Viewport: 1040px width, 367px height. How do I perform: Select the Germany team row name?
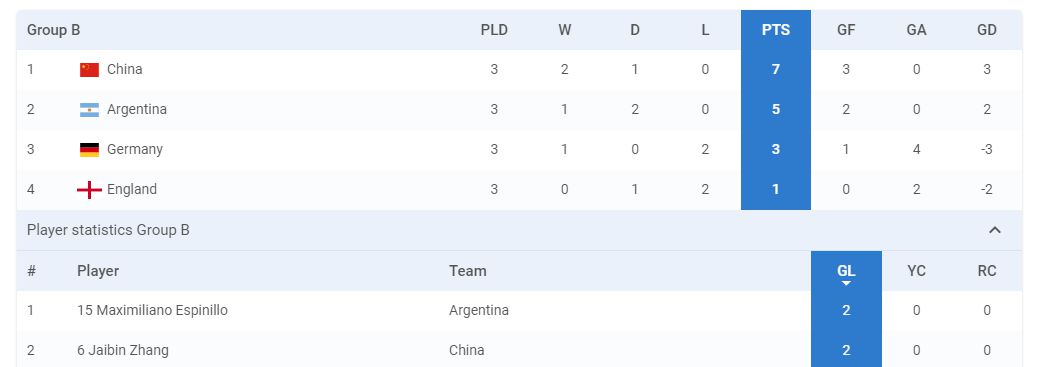coord(135,149)
